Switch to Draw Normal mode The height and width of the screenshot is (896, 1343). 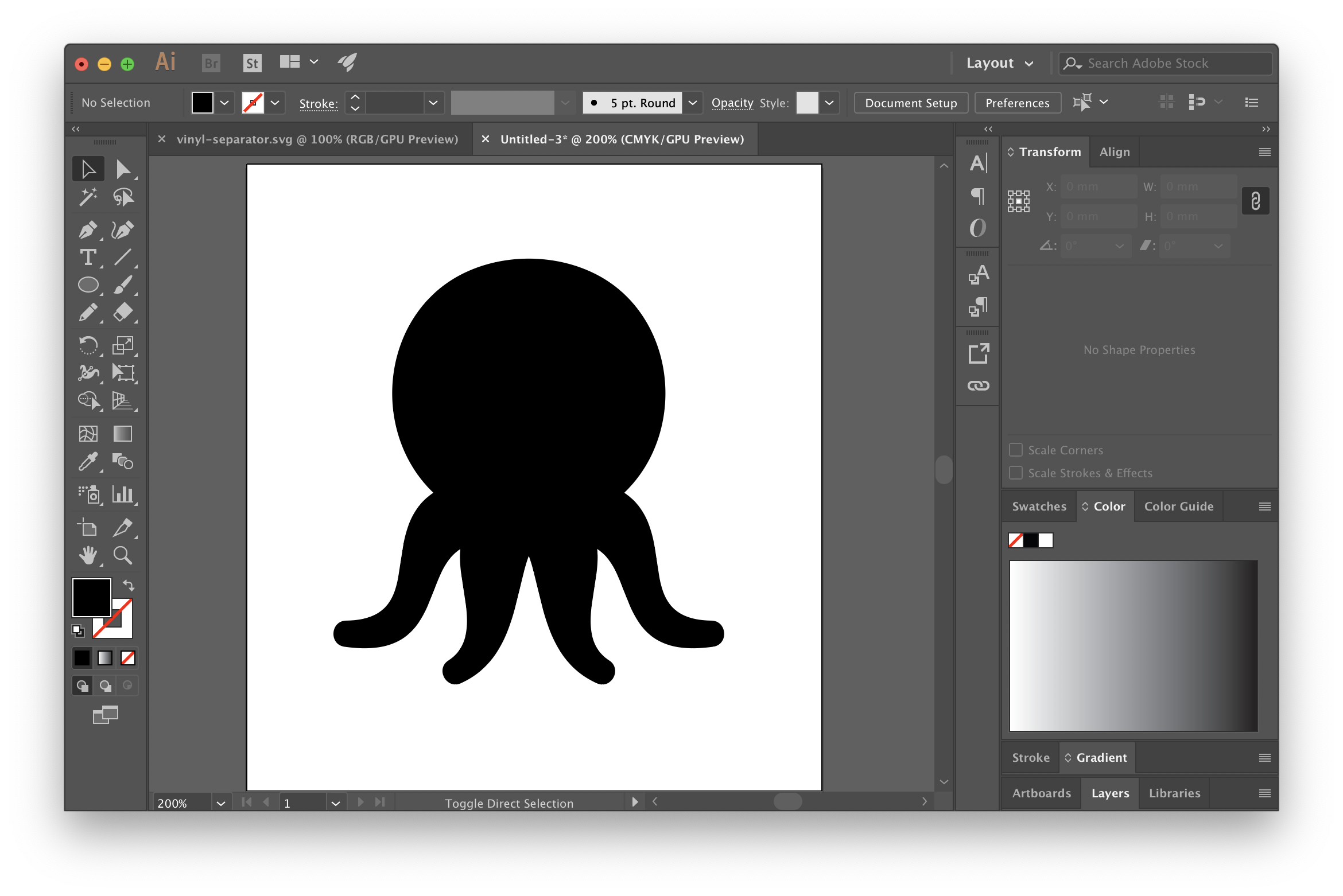[83, 685]
